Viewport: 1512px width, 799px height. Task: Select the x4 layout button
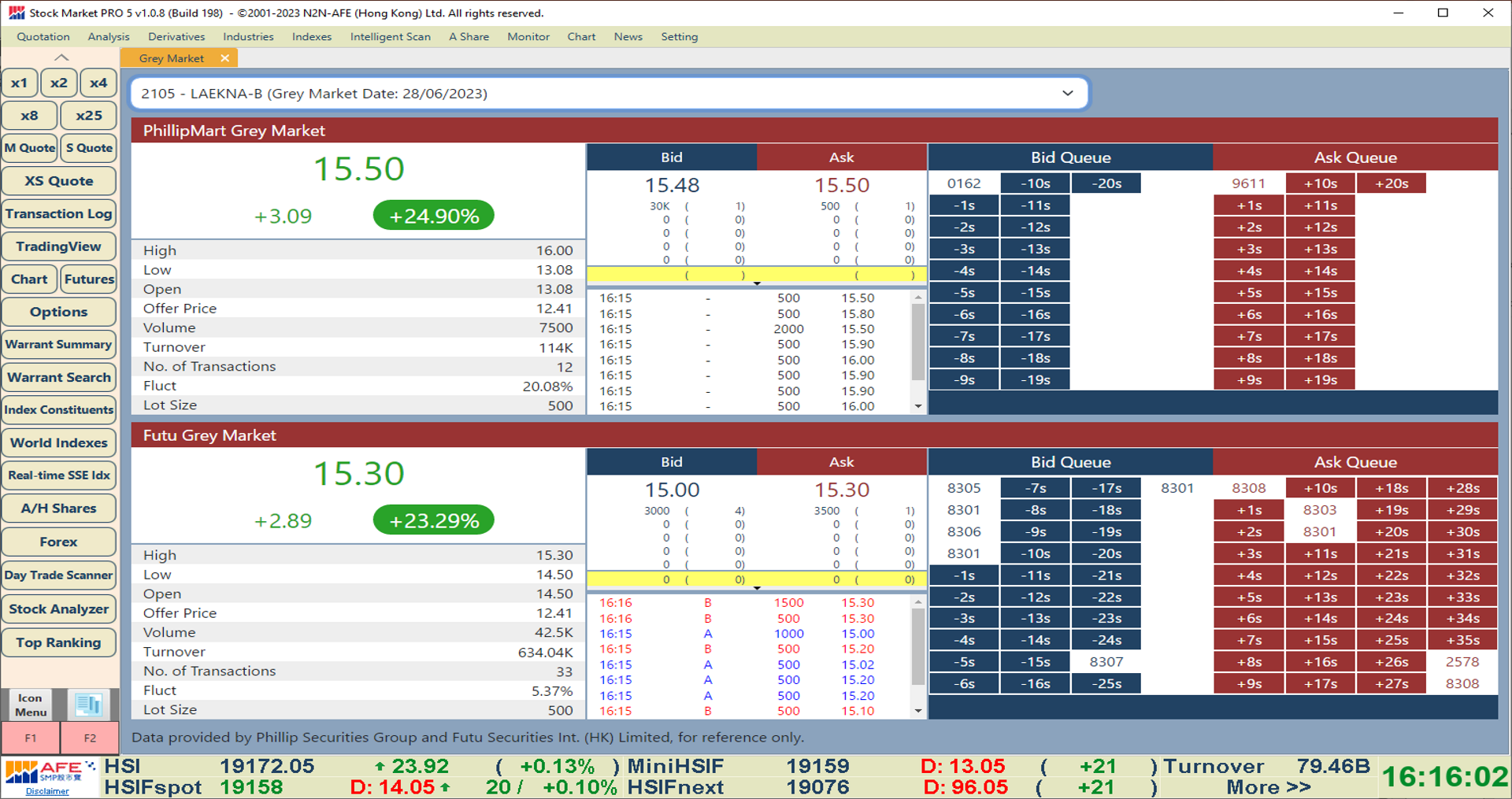pos(98,83)
